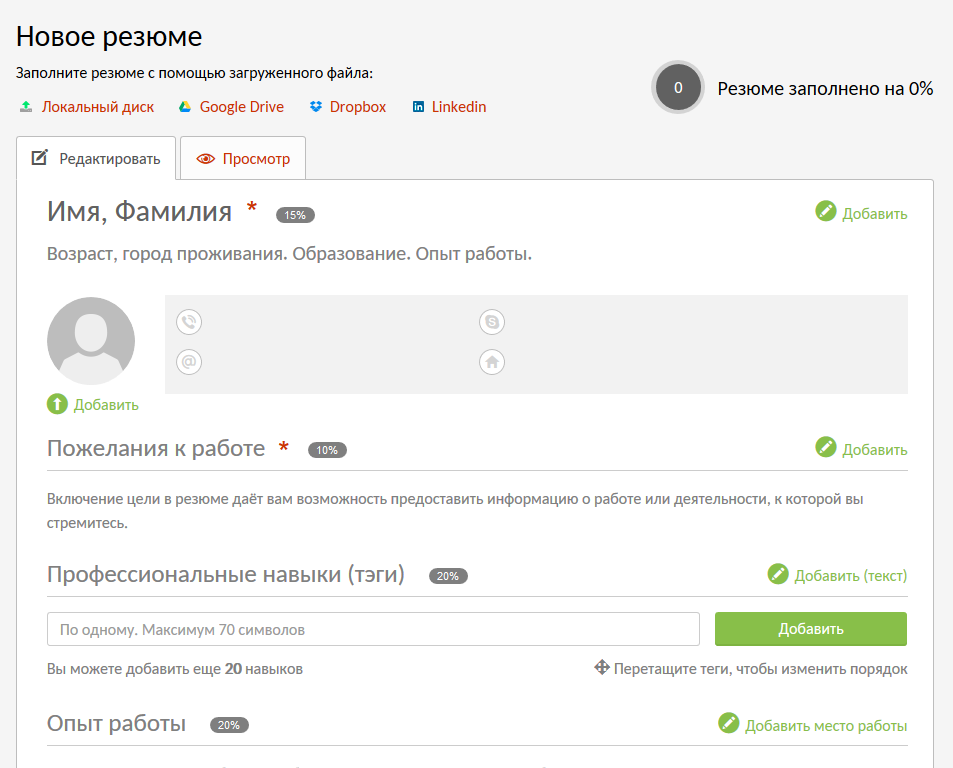Click the resume completion progress circle
Image resolution: width=953 pixels, height=768 pixels.
pos(678,88)
